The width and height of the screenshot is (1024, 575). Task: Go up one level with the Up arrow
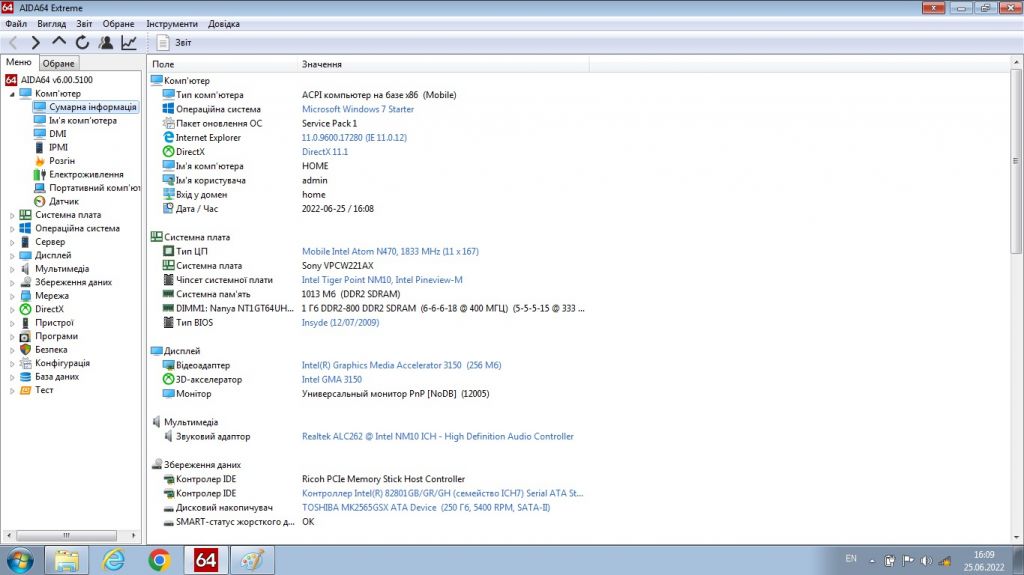[59, 42]
